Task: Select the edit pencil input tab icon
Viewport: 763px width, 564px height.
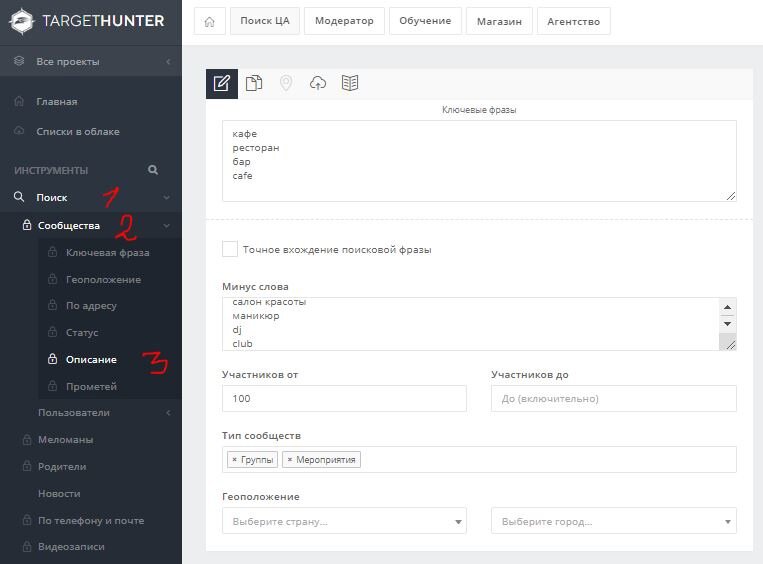Action: [x=222, y=84]
